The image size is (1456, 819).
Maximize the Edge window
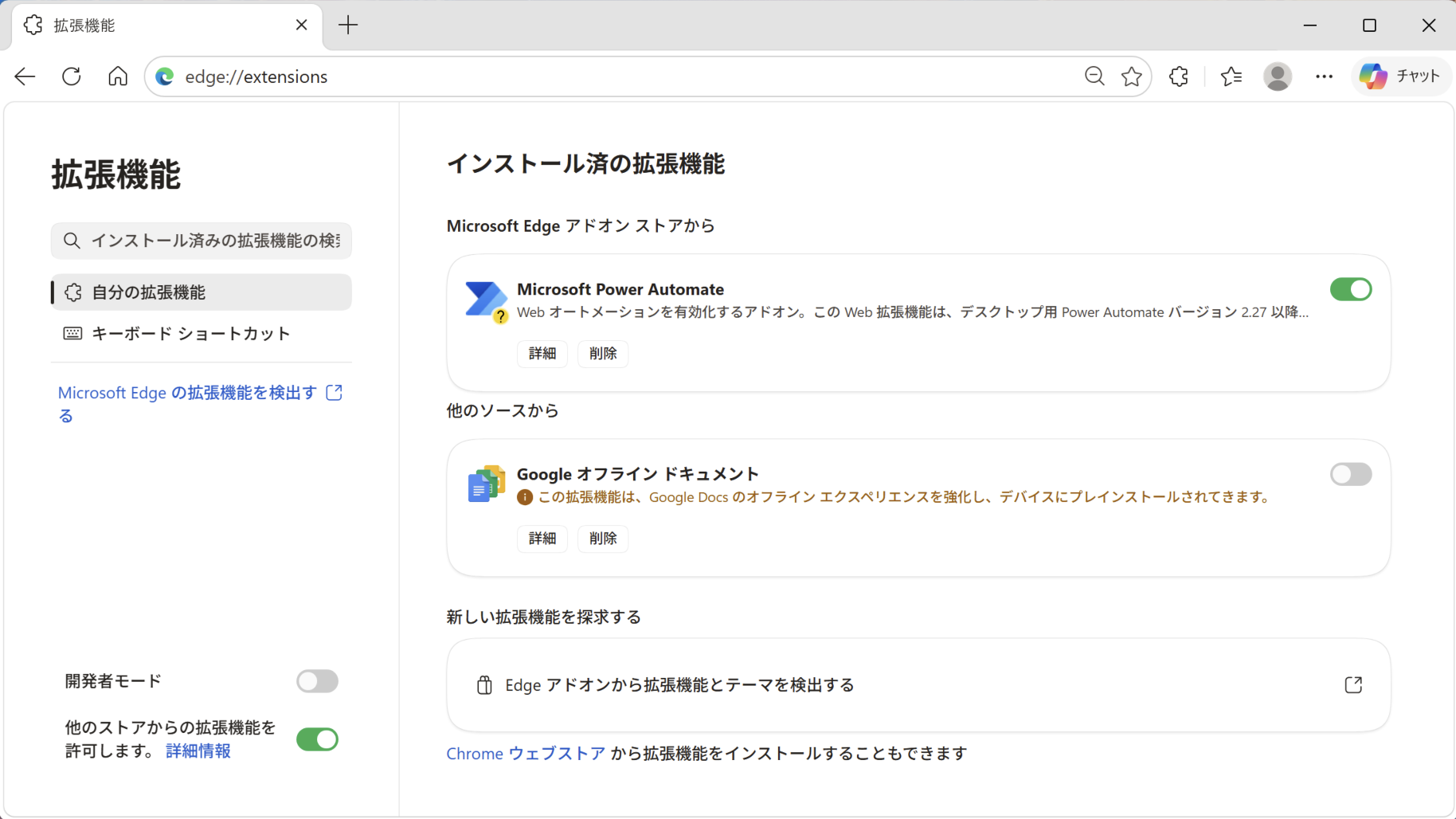pyautogui.click(x=1369, y=25)
